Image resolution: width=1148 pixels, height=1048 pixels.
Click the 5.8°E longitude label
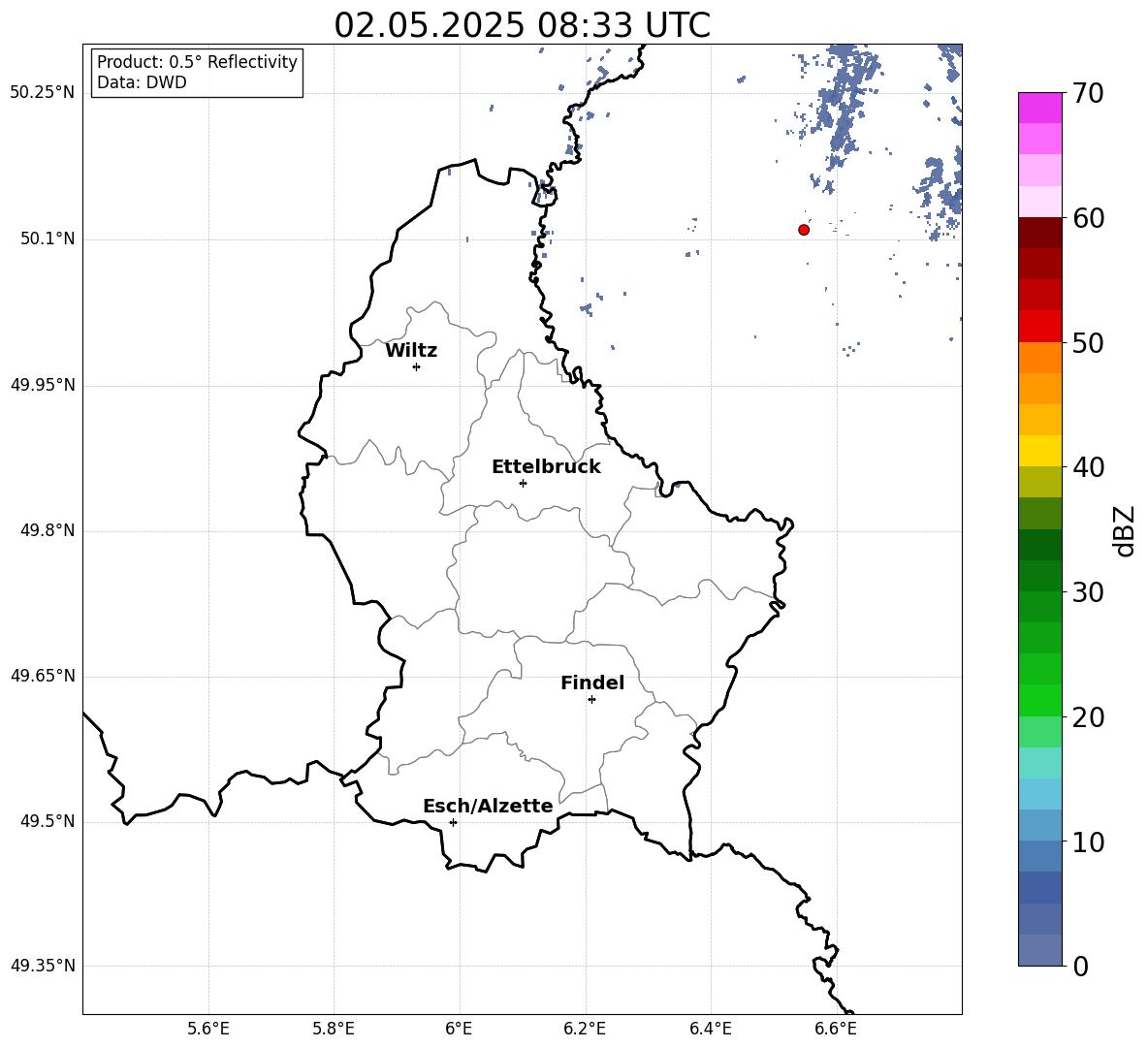click(x=334, y=1029)
